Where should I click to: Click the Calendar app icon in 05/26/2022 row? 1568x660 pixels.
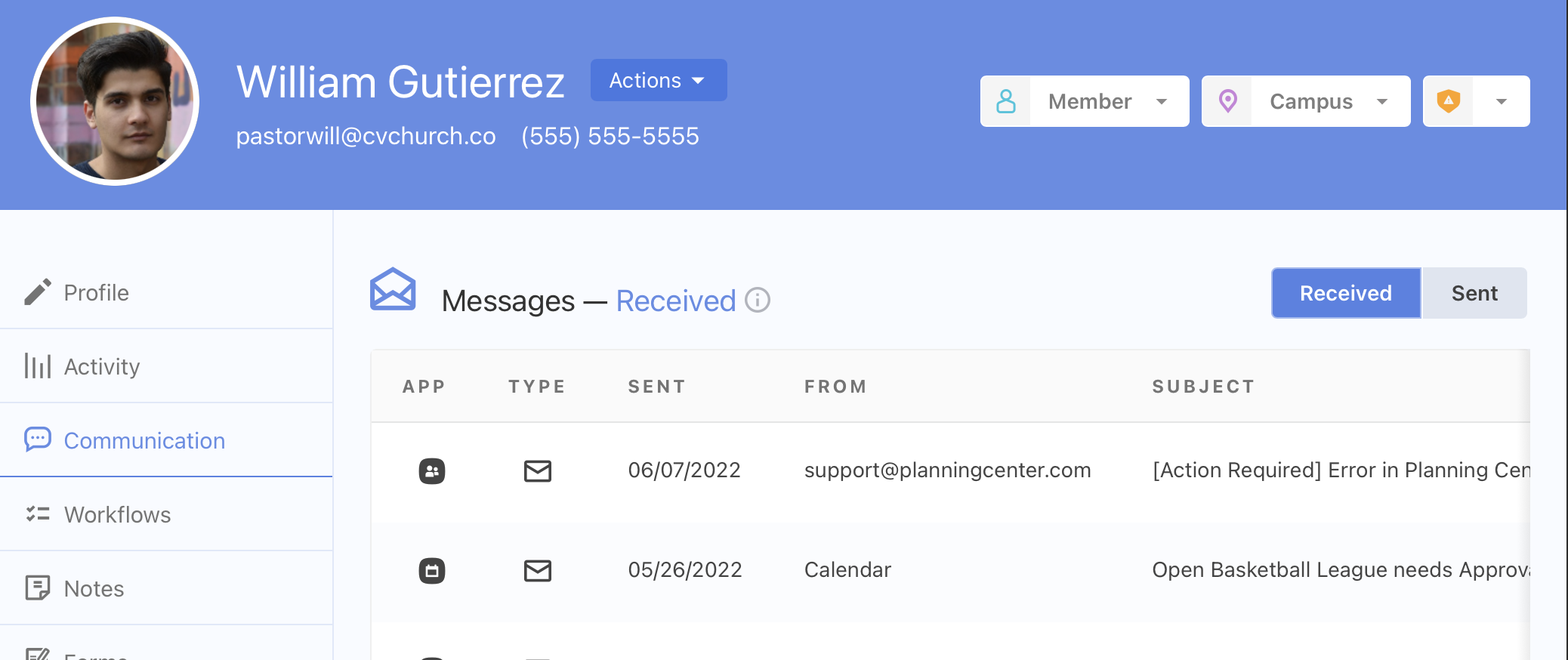tap(432, 570)
